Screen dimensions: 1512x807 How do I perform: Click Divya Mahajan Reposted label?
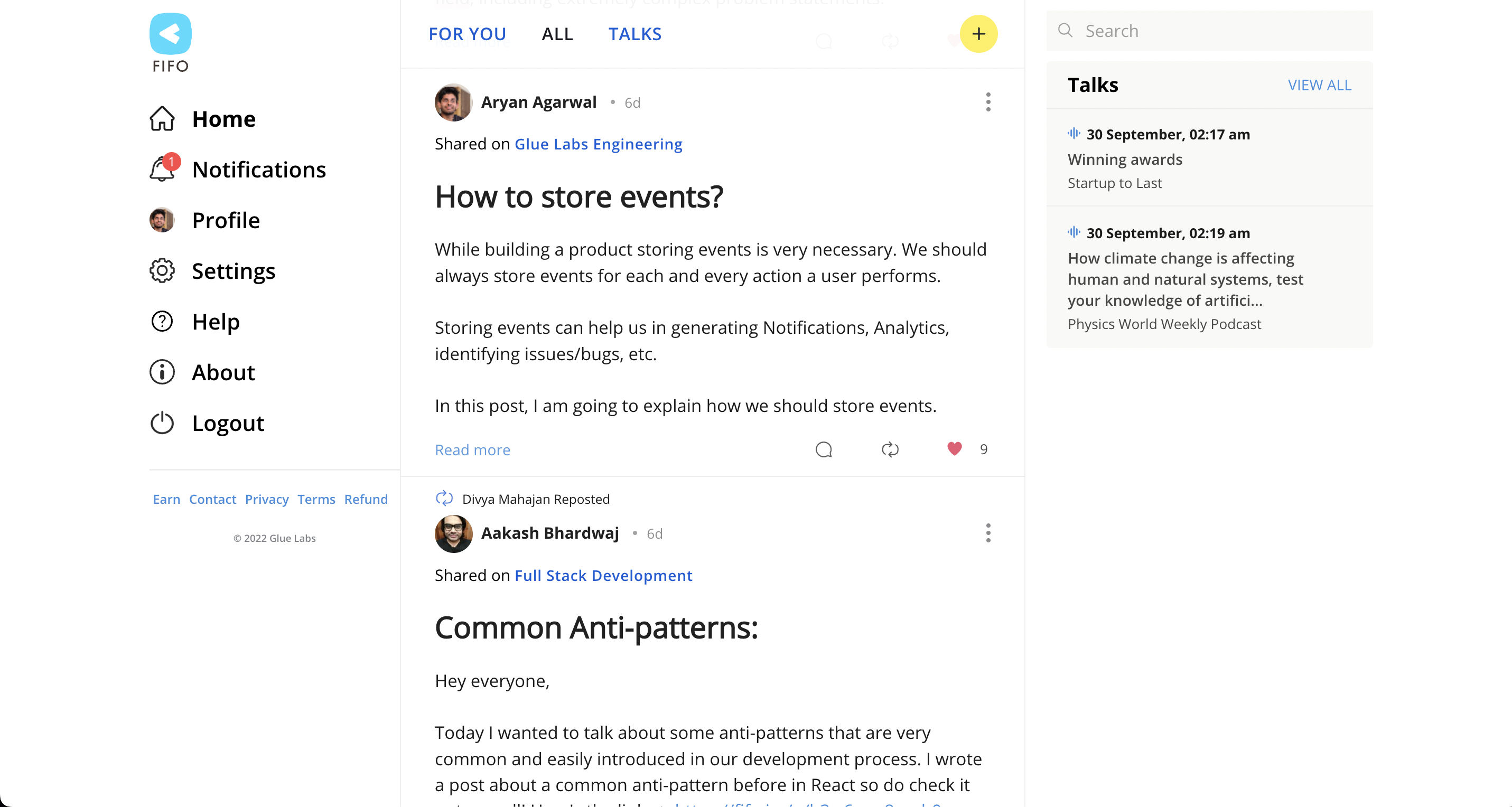point(536,499)
